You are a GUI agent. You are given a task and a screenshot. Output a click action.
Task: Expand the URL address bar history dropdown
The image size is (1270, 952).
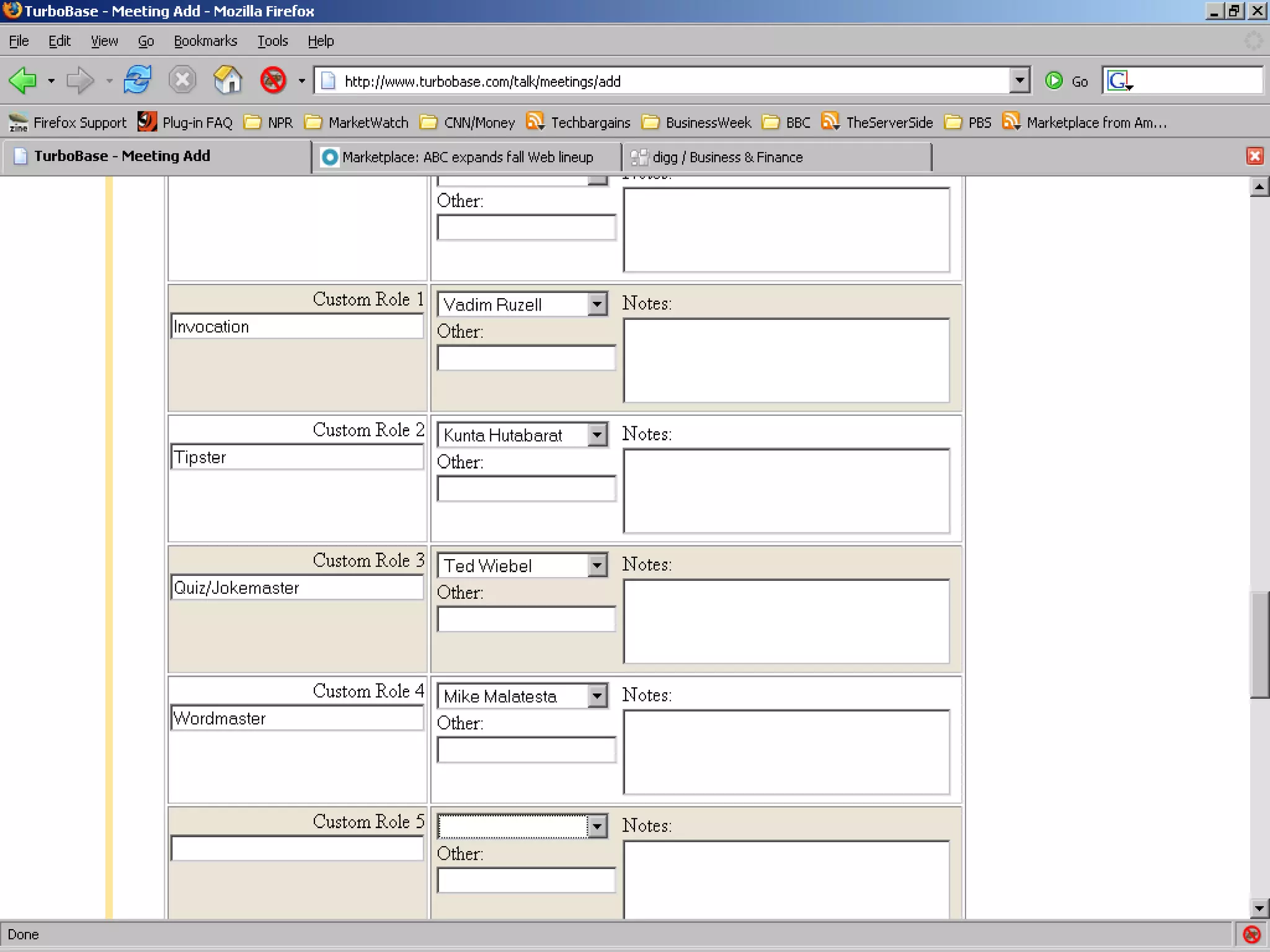coord(1019,81)
